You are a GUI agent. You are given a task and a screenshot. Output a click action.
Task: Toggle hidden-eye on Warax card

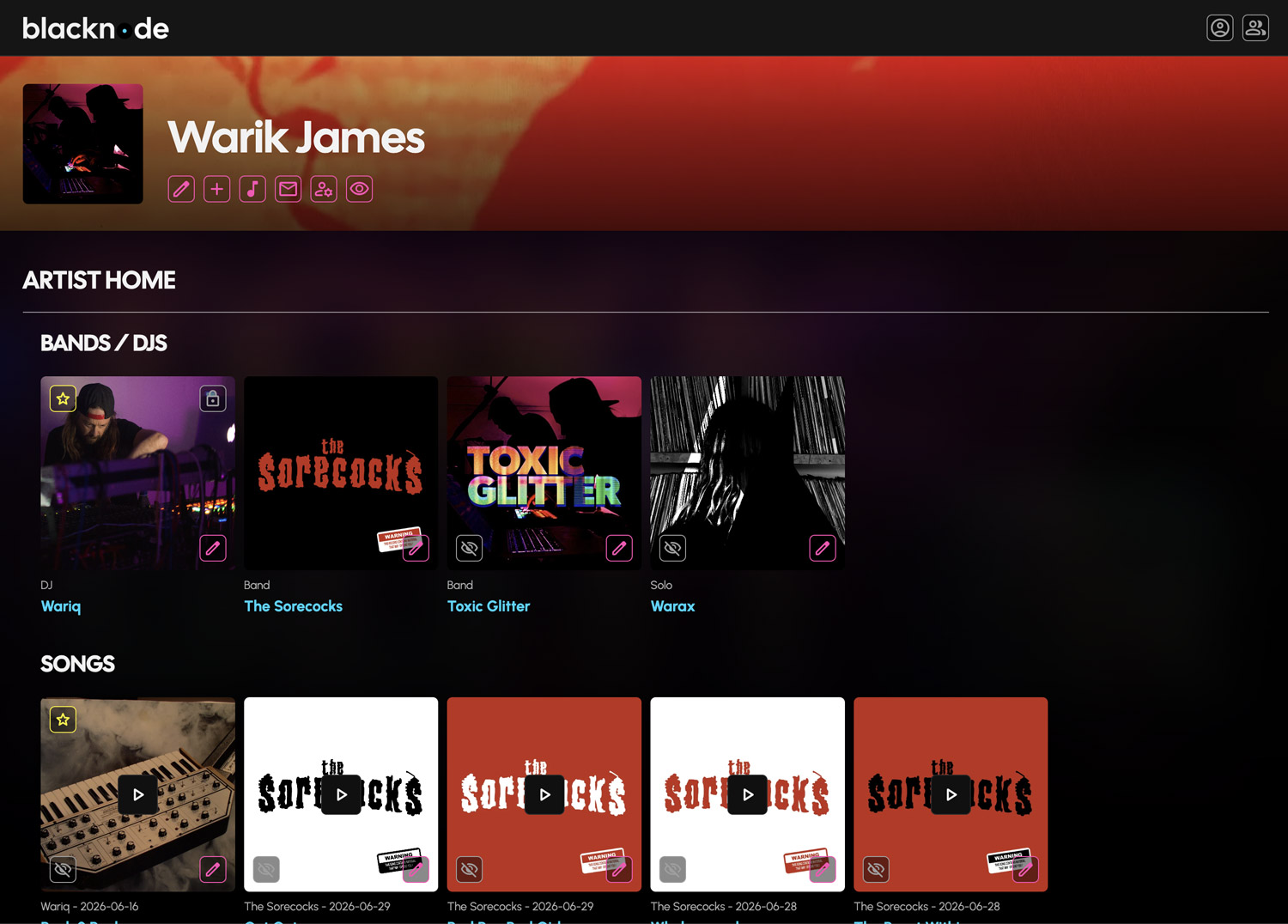pos(672,548)
